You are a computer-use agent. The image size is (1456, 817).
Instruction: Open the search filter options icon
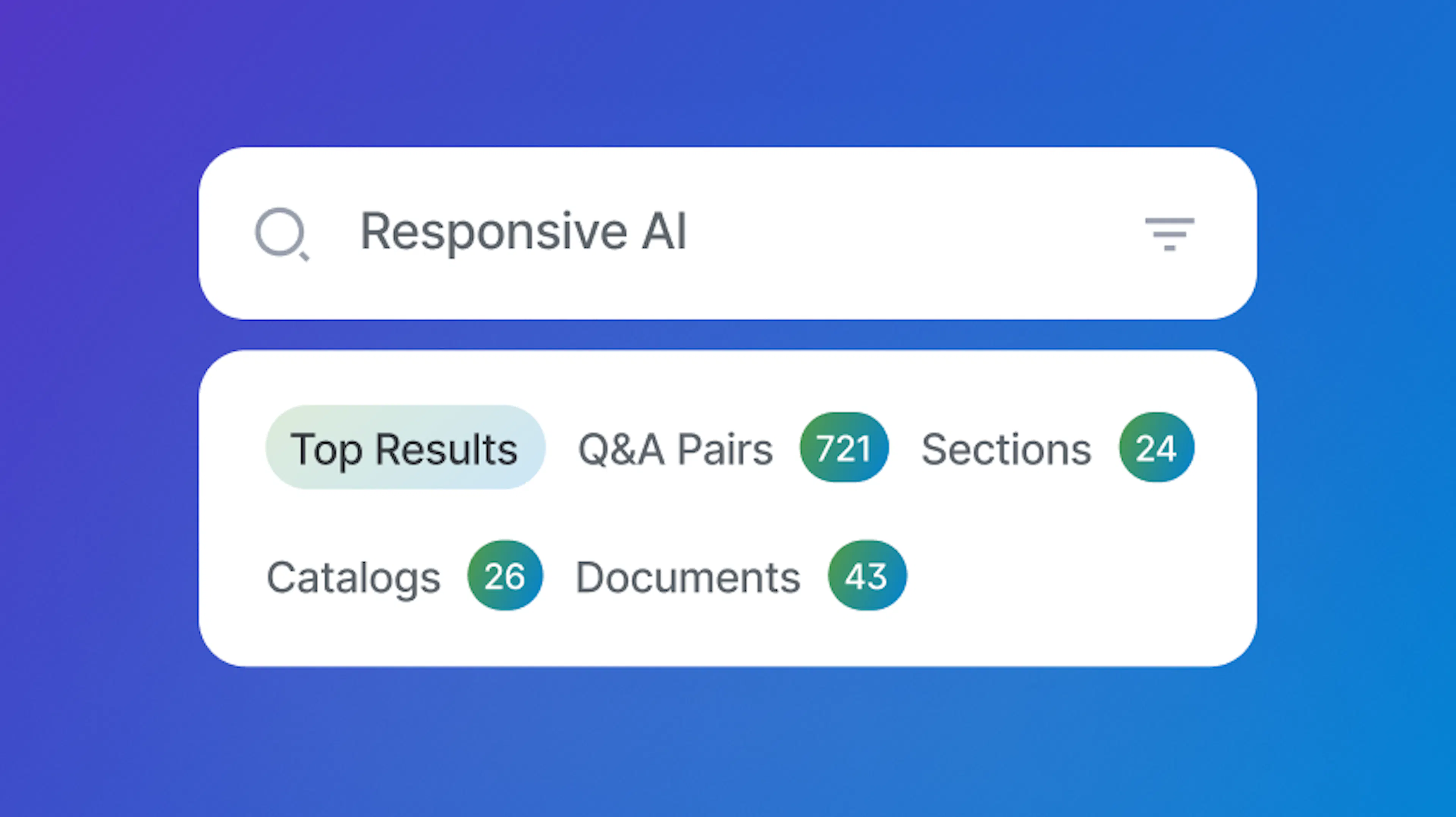coord(1169,233)
